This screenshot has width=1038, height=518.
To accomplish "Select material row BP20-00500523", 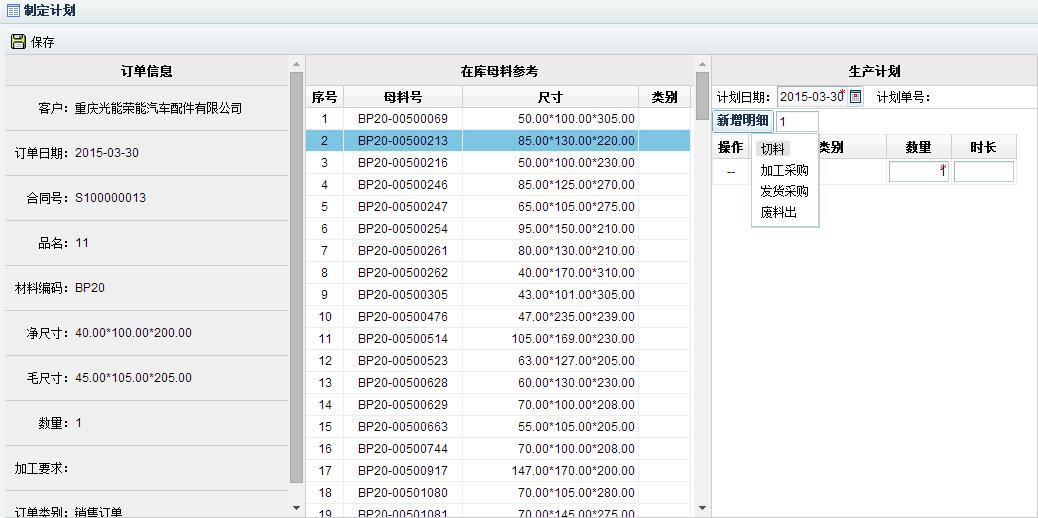I will coord(498,361).
